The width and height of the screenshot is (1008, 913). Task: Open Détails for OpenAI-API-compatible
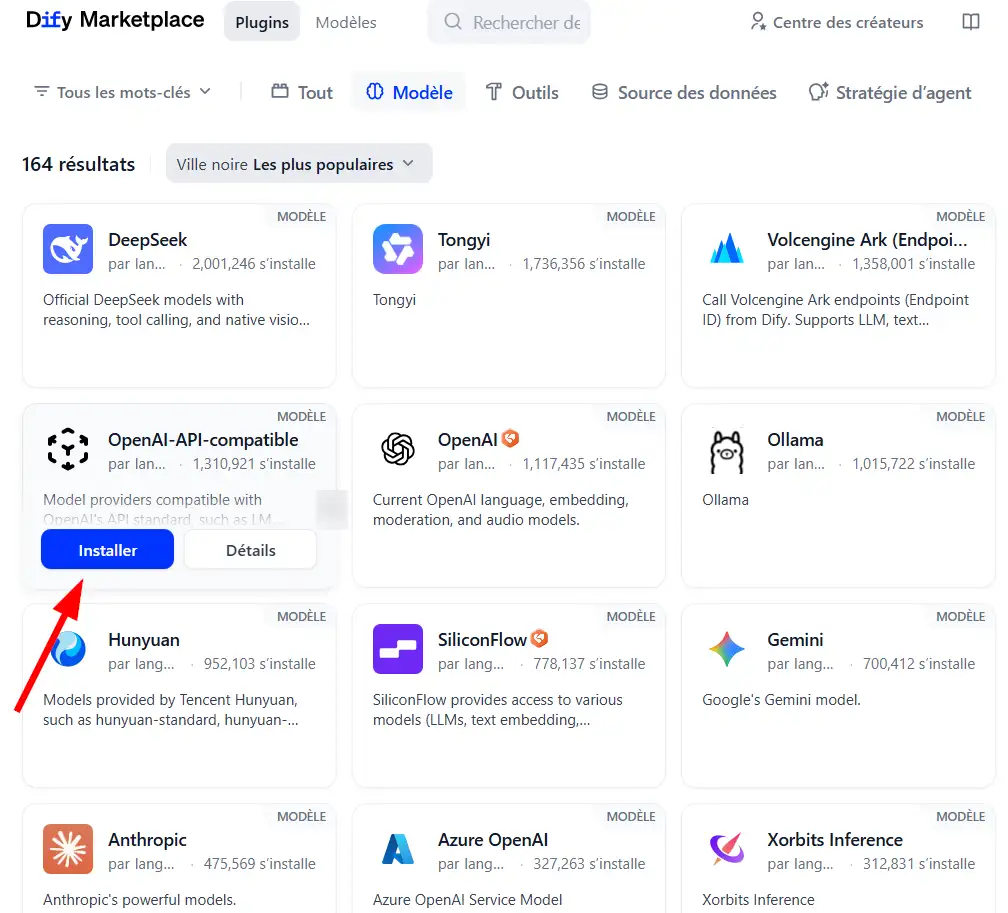(251, 550)
